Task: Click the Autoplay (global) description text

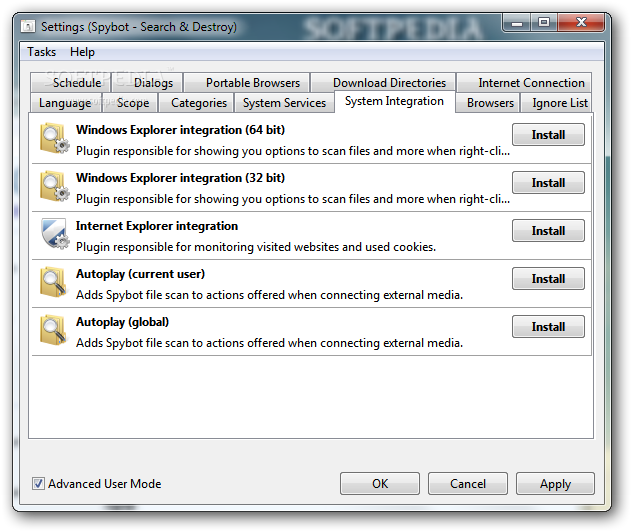Action: 269,343
